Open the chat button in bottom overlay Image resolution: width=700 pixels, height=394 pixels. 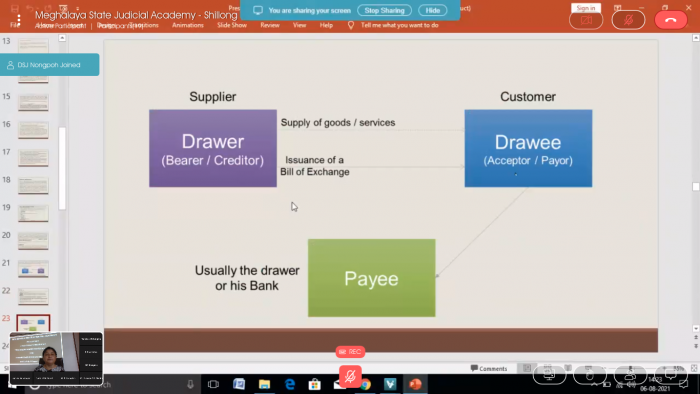[x=671, y=374]
